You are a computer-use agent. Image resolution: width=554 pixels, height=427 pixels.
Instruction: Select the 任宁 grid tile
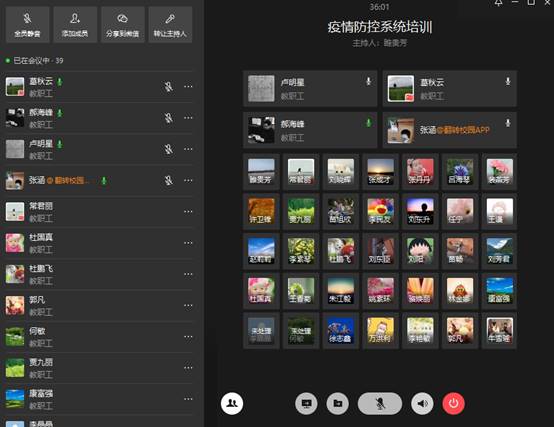tap(460, 211)
